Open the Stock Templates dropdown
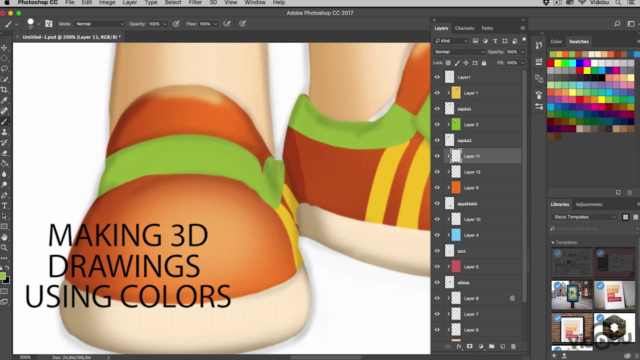This screenshot has height=360, width=640. [x=584, y=217]
